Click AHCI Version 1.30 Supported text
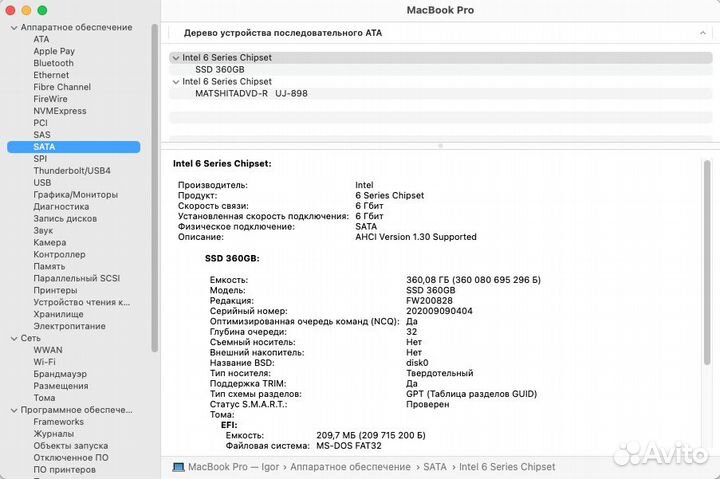 click(x=416, y=237)
